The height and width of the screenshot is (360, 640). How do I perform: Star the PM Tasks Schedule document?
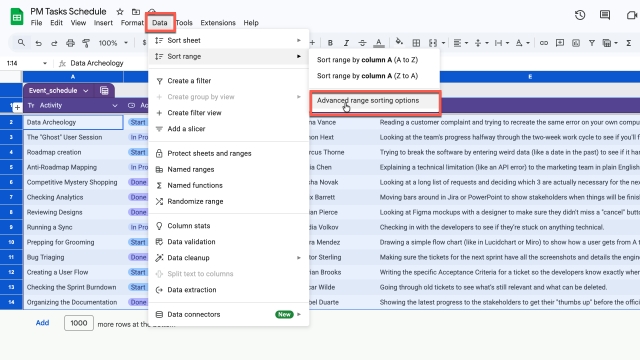tap(120, 12)
